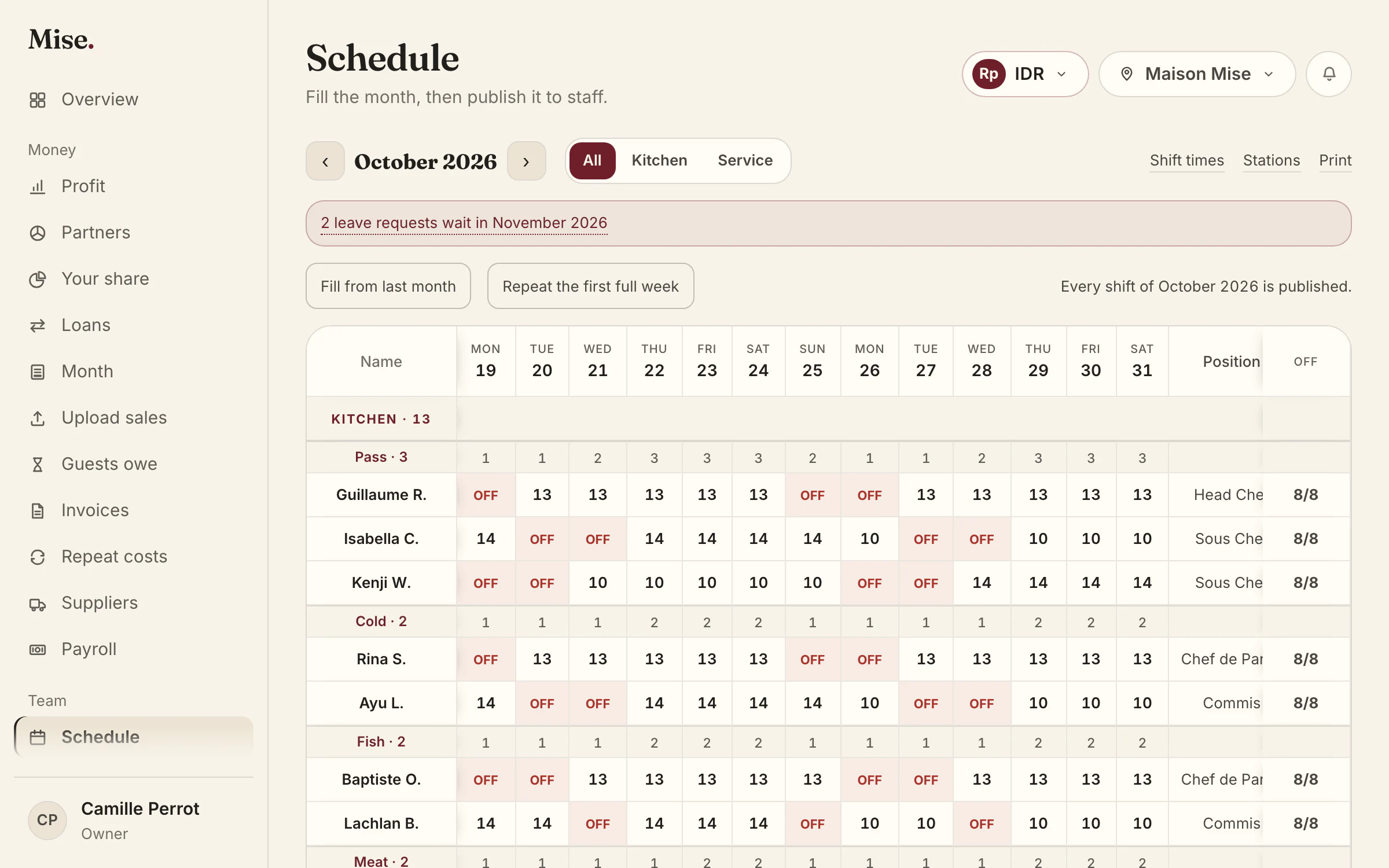The width and height of the screenshot is (1389, 868).
Task: Open the Shift times link
Action: (1186, 160)
